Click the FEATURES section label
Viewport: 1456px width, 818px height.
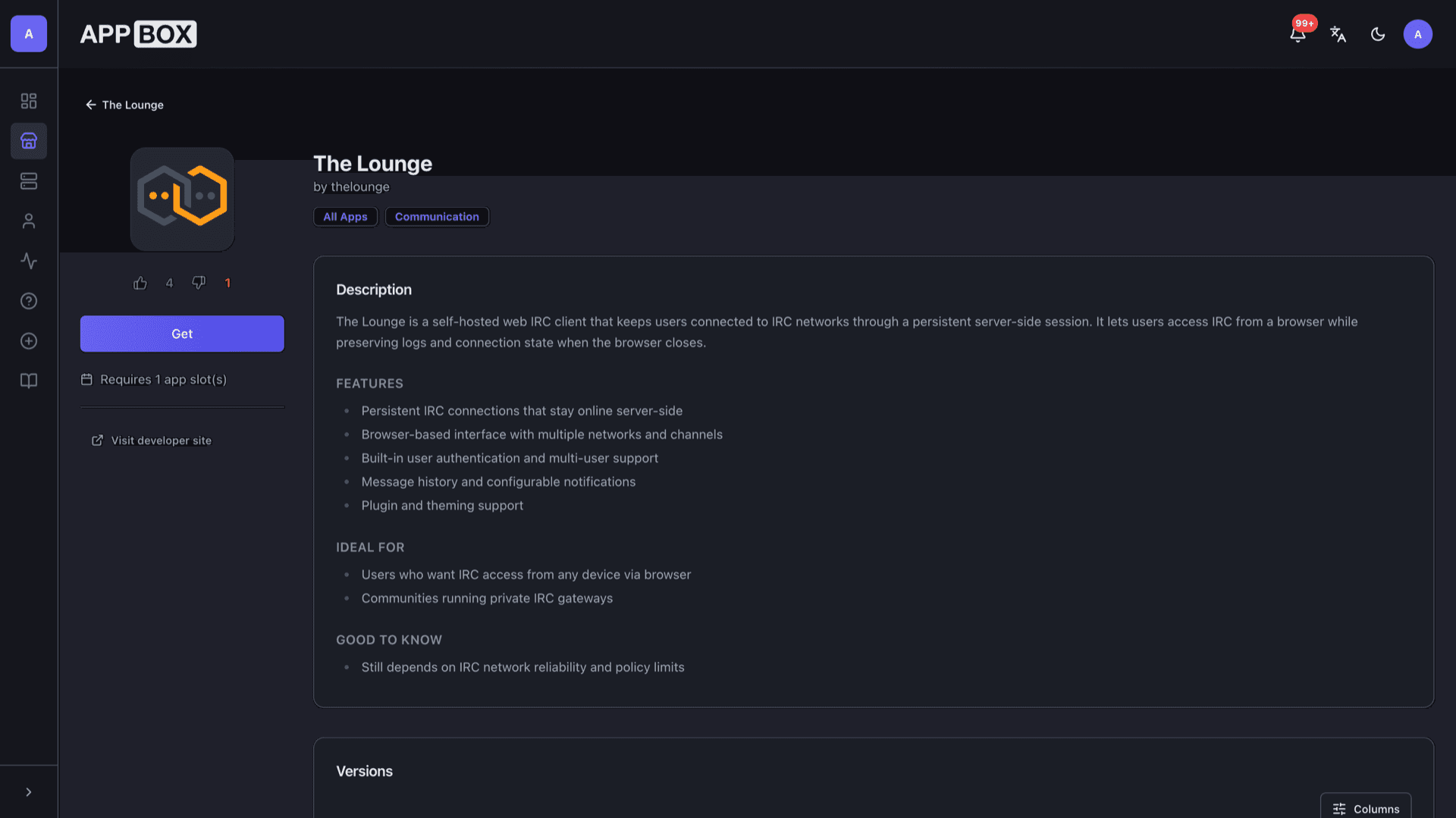click(370, 384)
